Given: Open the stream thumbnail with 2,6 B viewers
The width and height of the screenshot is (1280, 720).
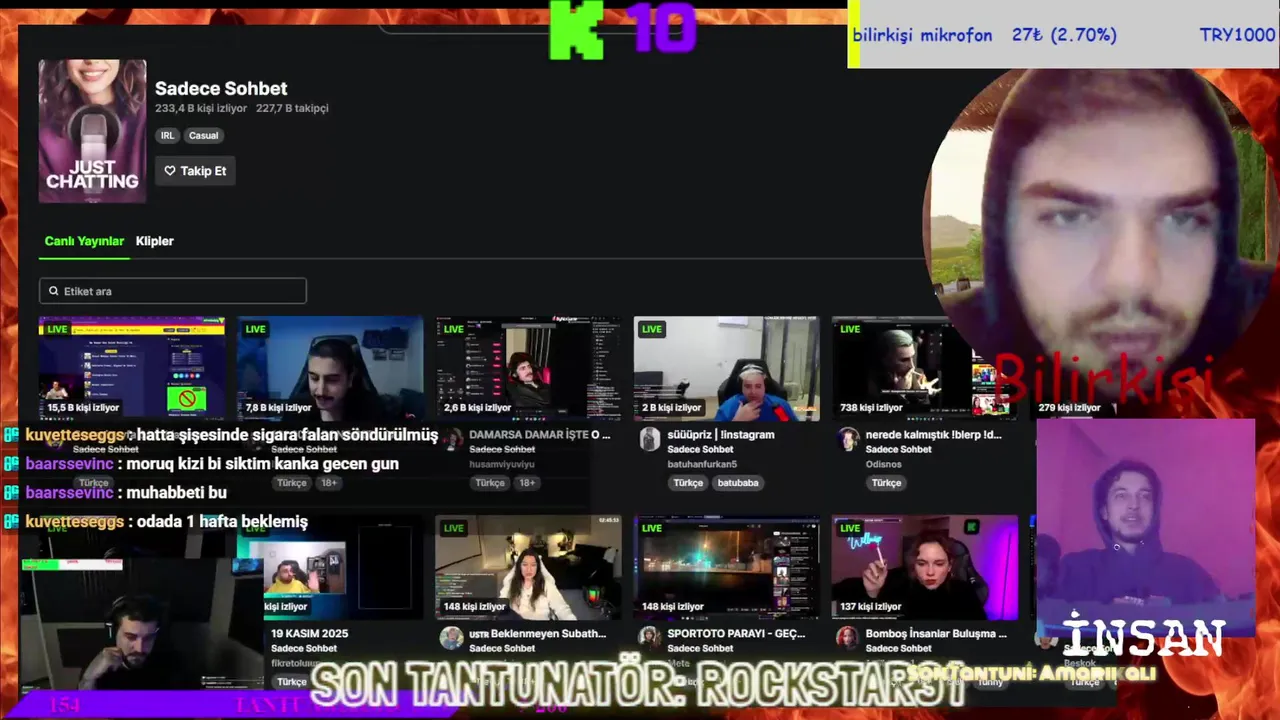Looking at the screenshot, I should click(528, 369).
